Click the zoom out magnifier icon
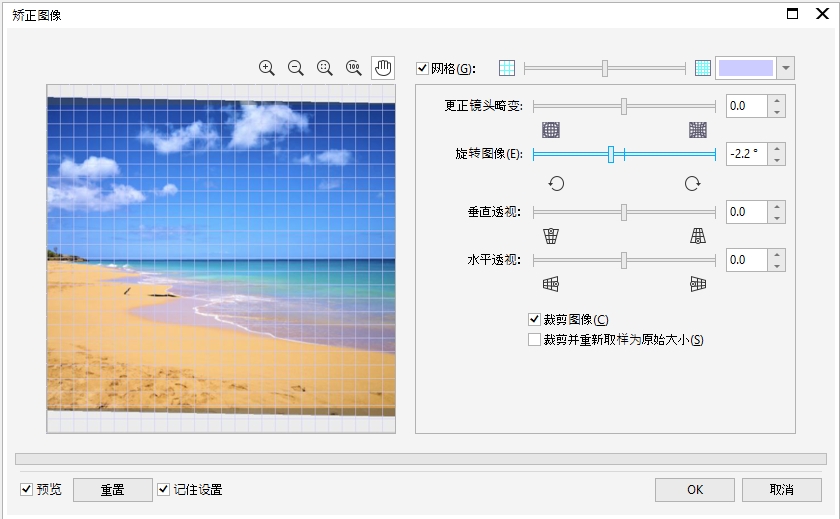Image resolution: width=840 pixels, height=519 pixels. pyautogui.click(x=295, y=68)
